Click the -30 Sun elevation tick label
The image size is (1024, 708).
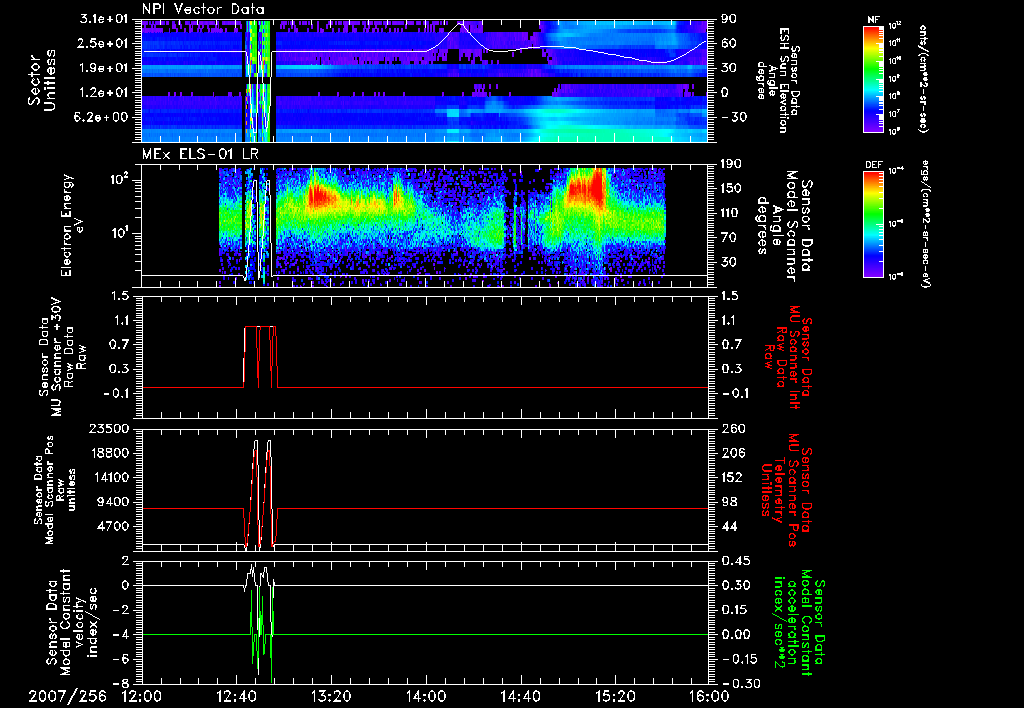[733, 117]
